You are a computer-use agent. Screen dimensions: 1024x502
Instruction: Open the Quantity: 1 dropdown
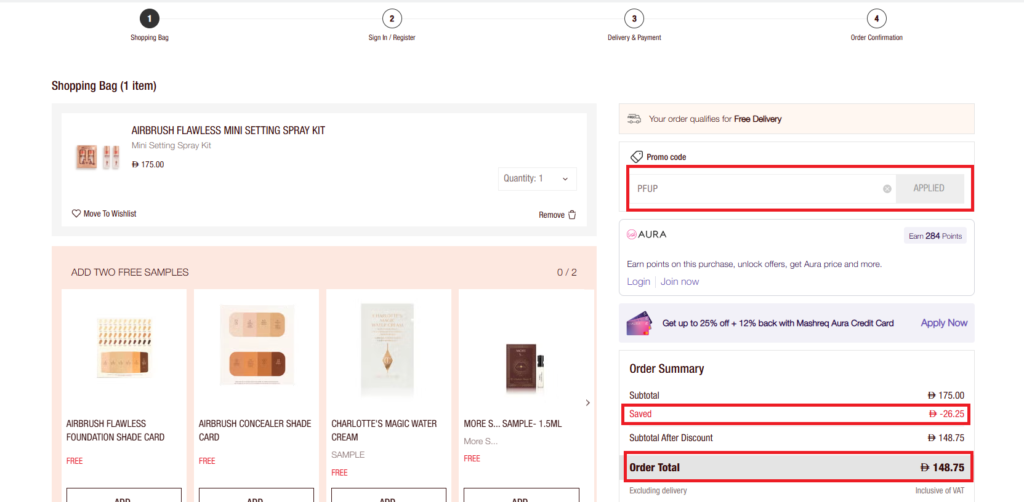(537, 178)
